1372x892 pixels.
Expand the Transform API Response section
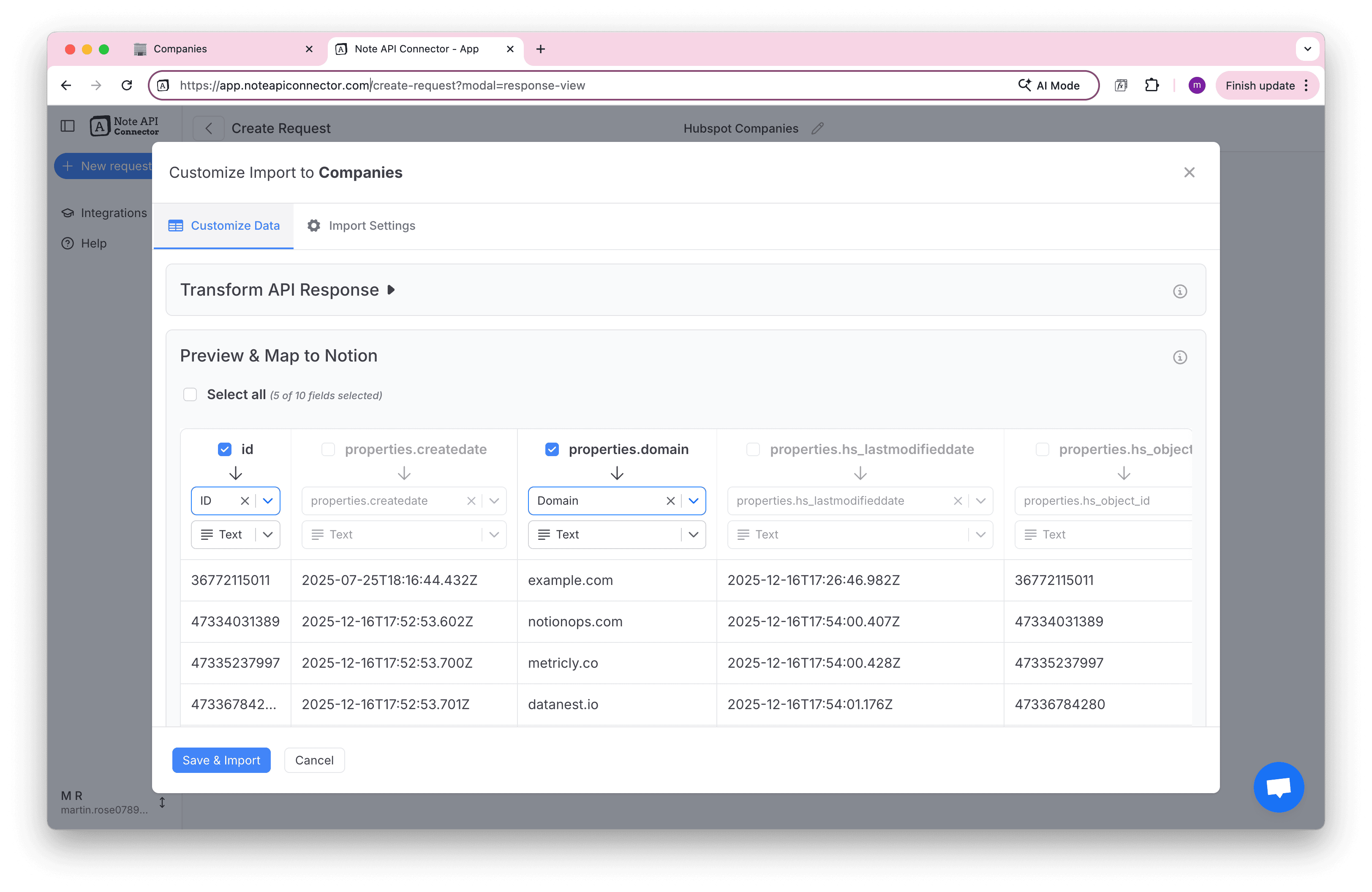[391, 290]
